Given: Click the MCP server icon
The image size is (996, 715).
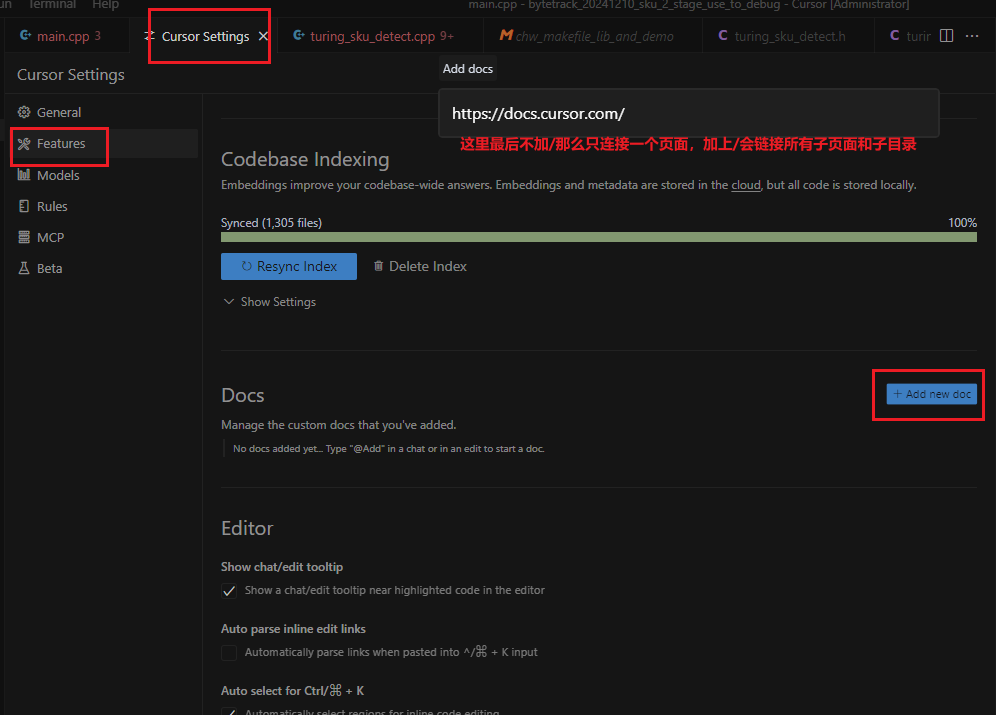Looking at the screenshot, I should tap(24, 237).
